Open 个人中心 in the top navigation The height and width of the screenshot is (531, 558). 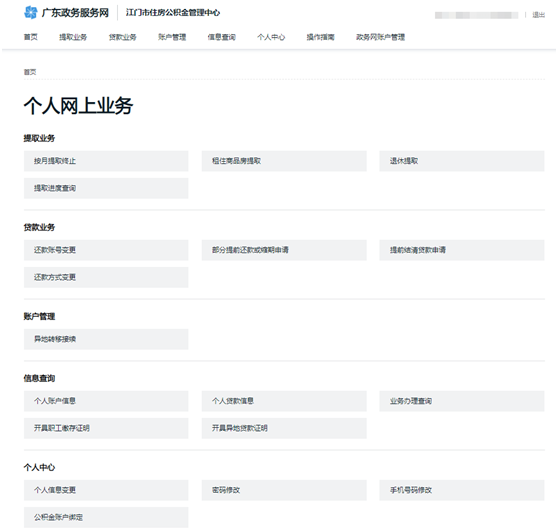pos(271,37)
